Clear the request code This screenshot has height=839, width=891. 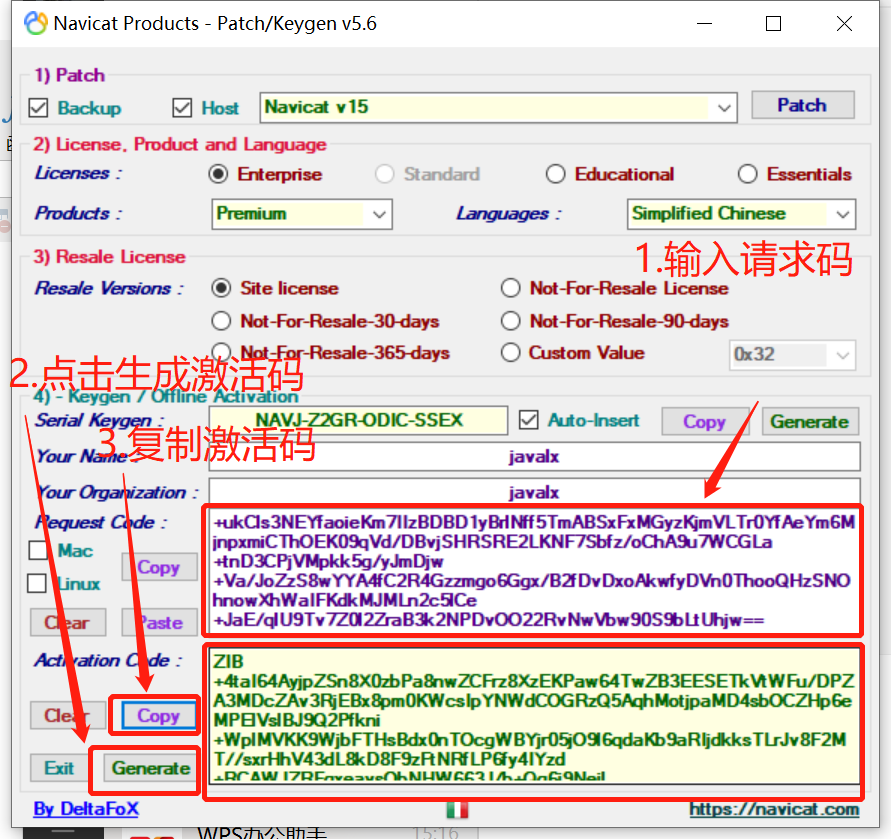click(68, 622)
